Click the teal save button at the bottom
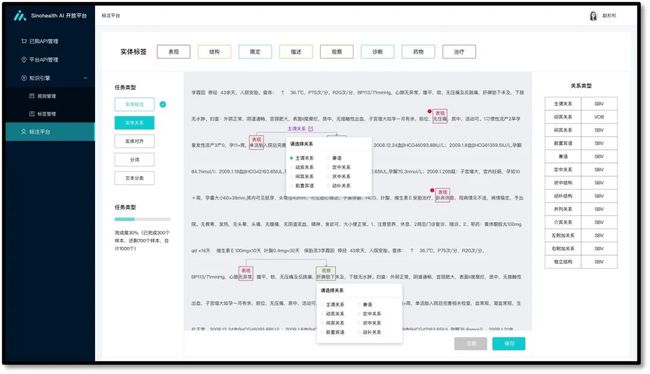This screenshot has width=650, height=374. (x=509, y=343)
